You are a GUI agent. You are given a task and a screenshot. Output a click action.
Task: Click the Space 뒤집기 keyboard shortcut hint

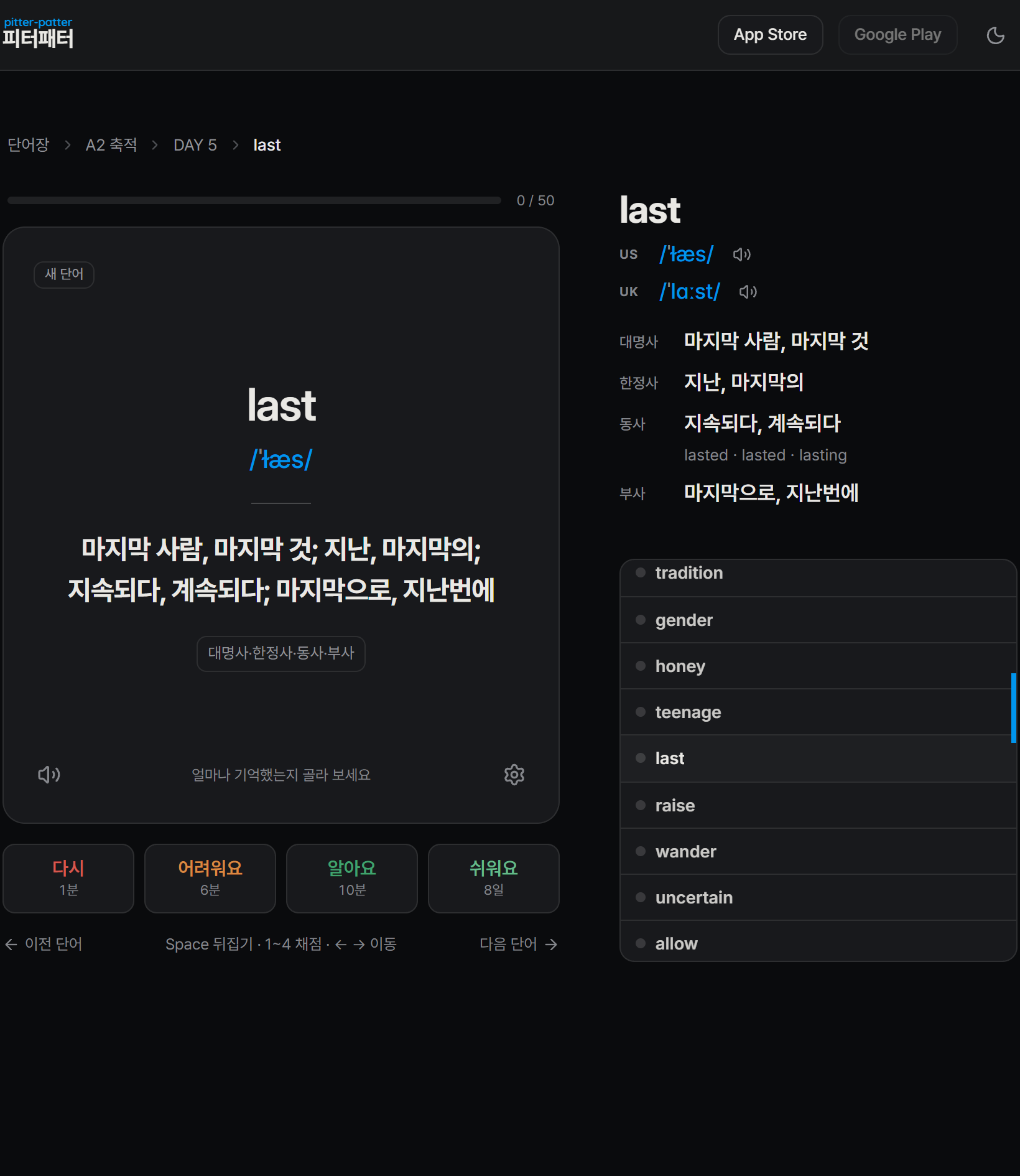click(x=281, y=944)
